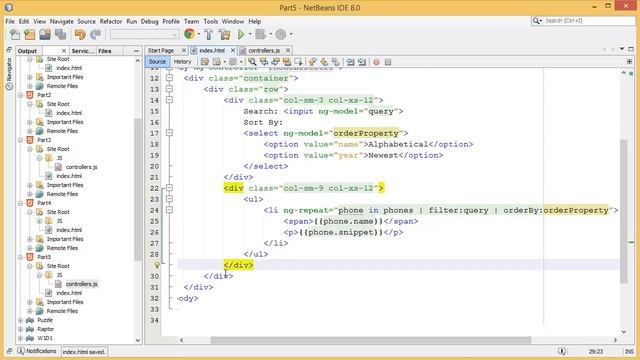This screenshot has height=360, width=640.
Task: Collapse the Part3 project node
Action: 20,140
